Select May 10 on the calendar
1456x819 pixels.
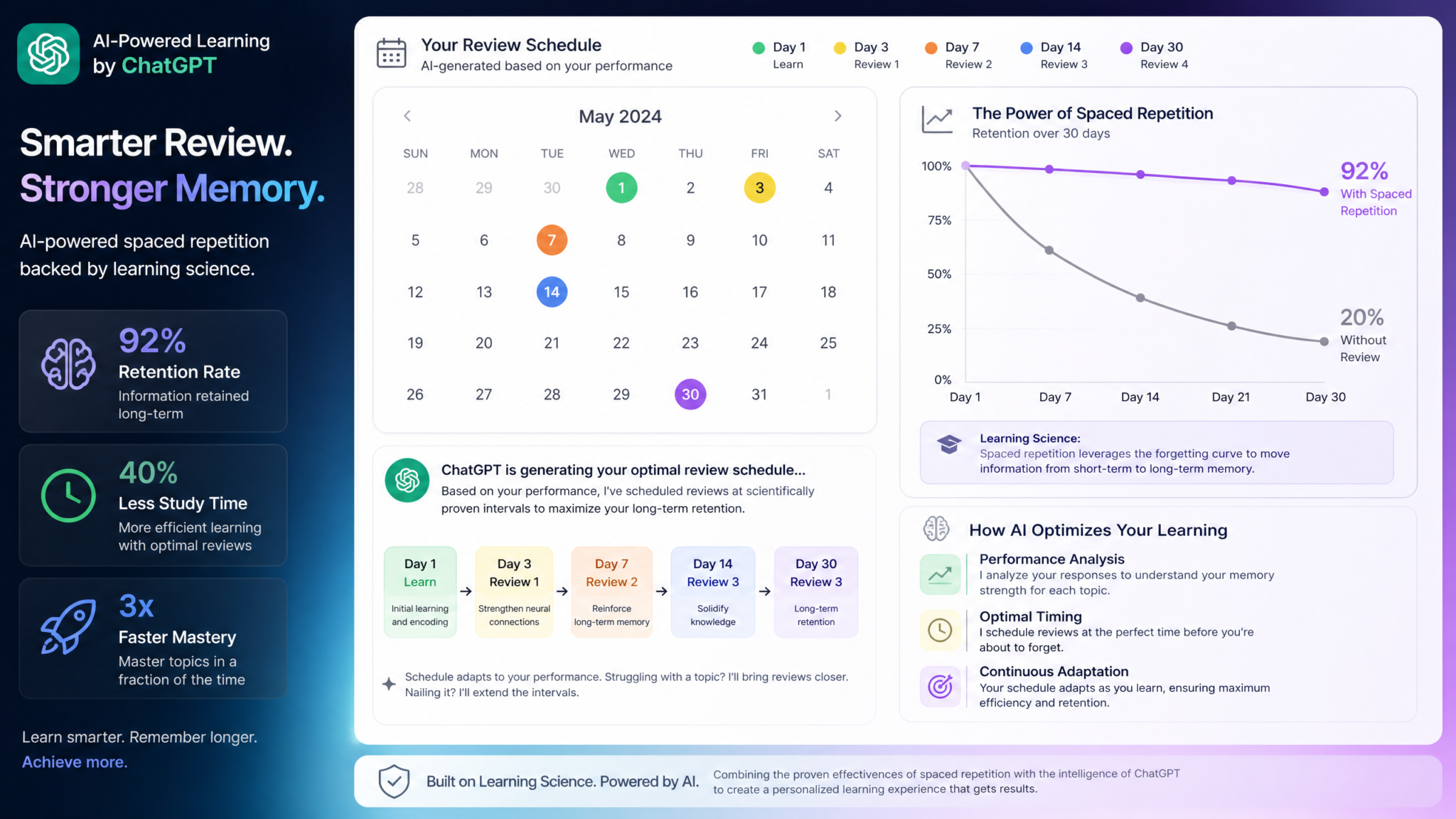click(x=759, y=240)
